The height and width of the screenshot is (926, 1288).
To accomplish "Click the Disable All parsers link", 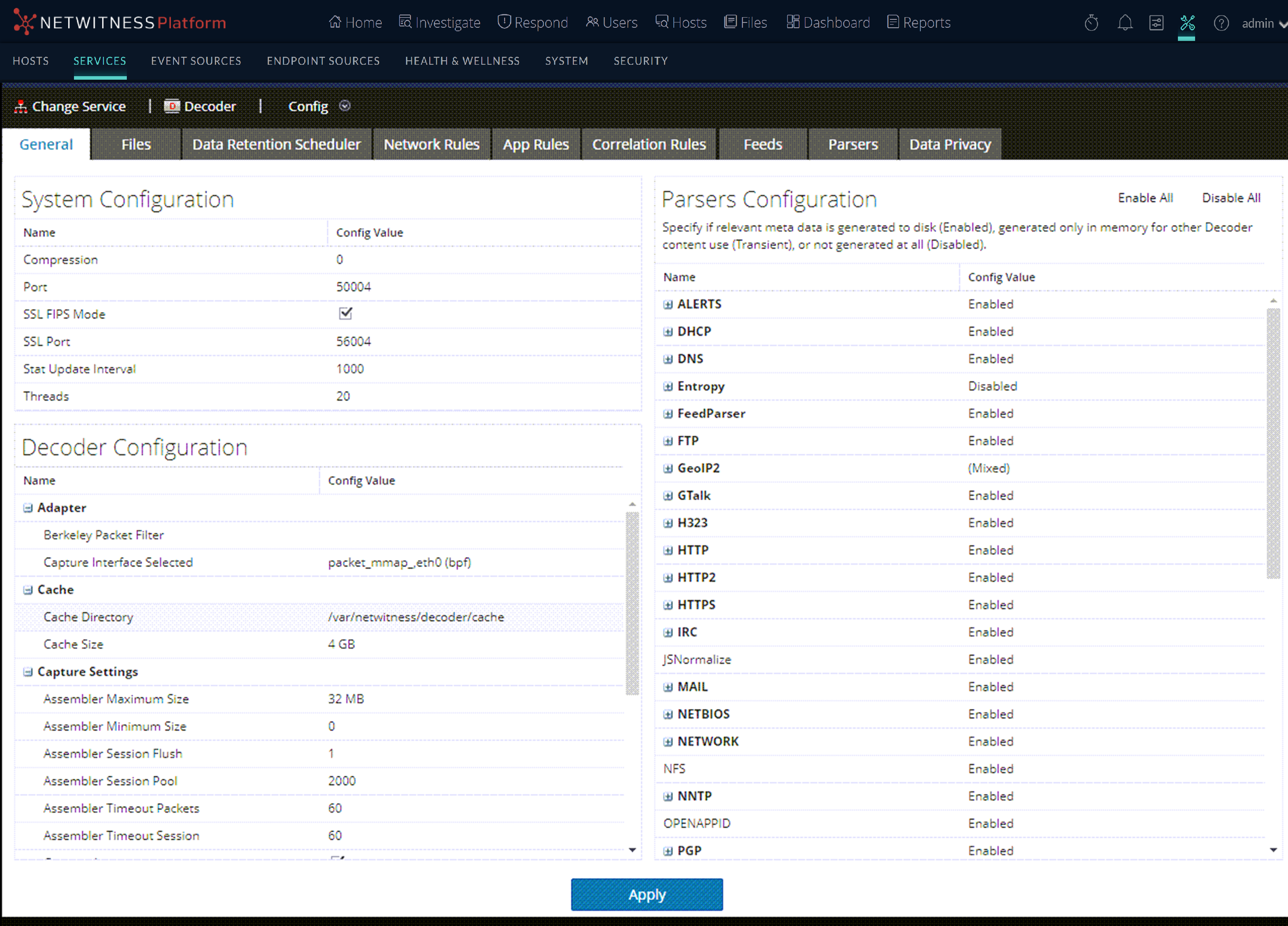I will pos(1231,198).
